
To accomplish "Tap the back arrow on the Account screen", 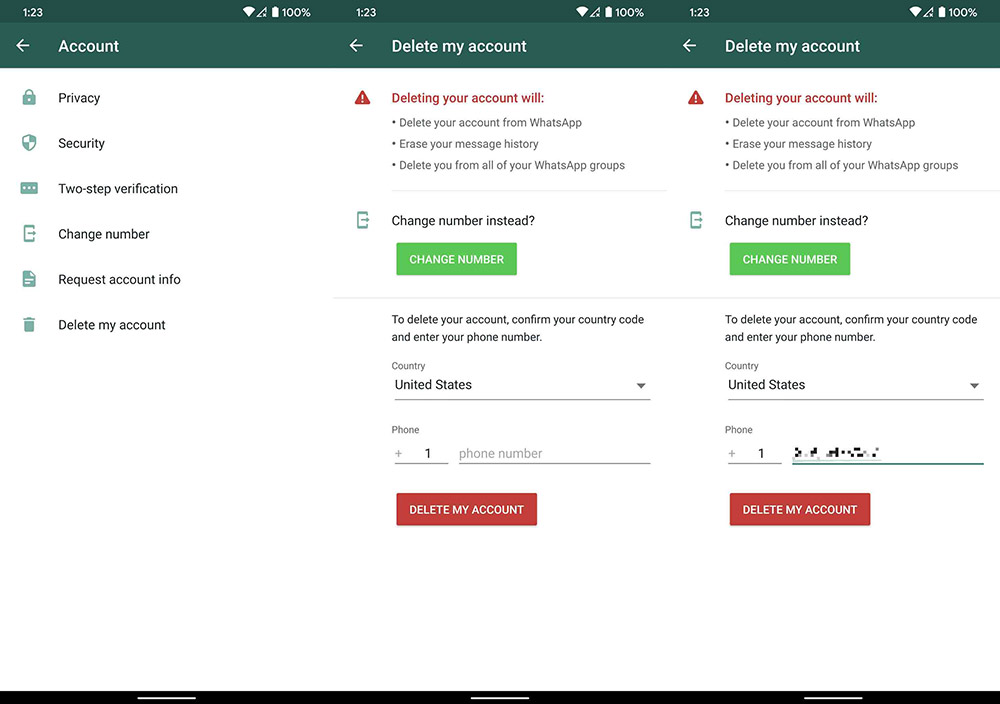I will coord(23,46).
